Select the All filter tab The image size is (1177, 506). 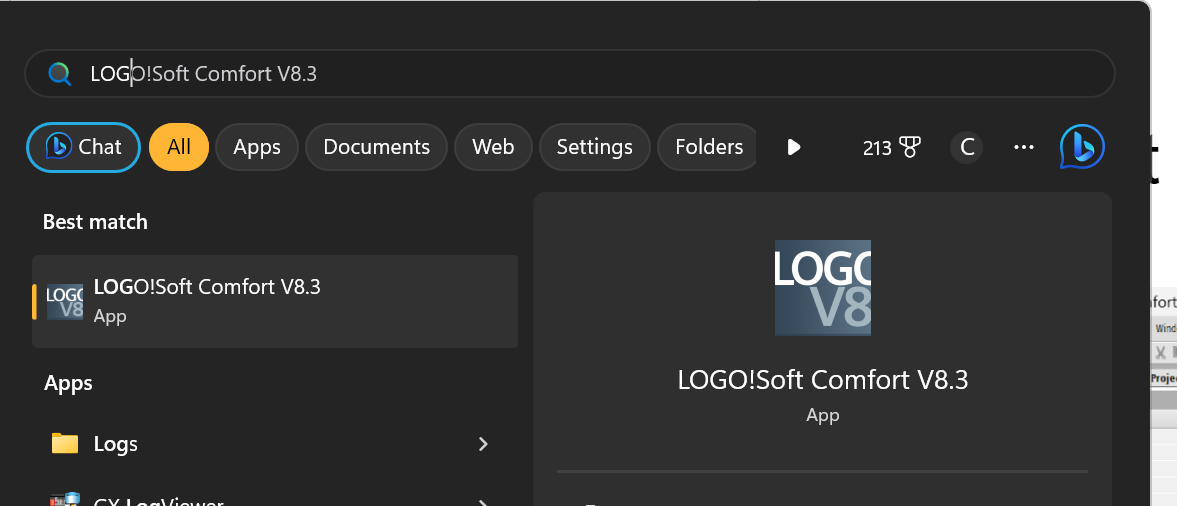(x=179, y=147)
